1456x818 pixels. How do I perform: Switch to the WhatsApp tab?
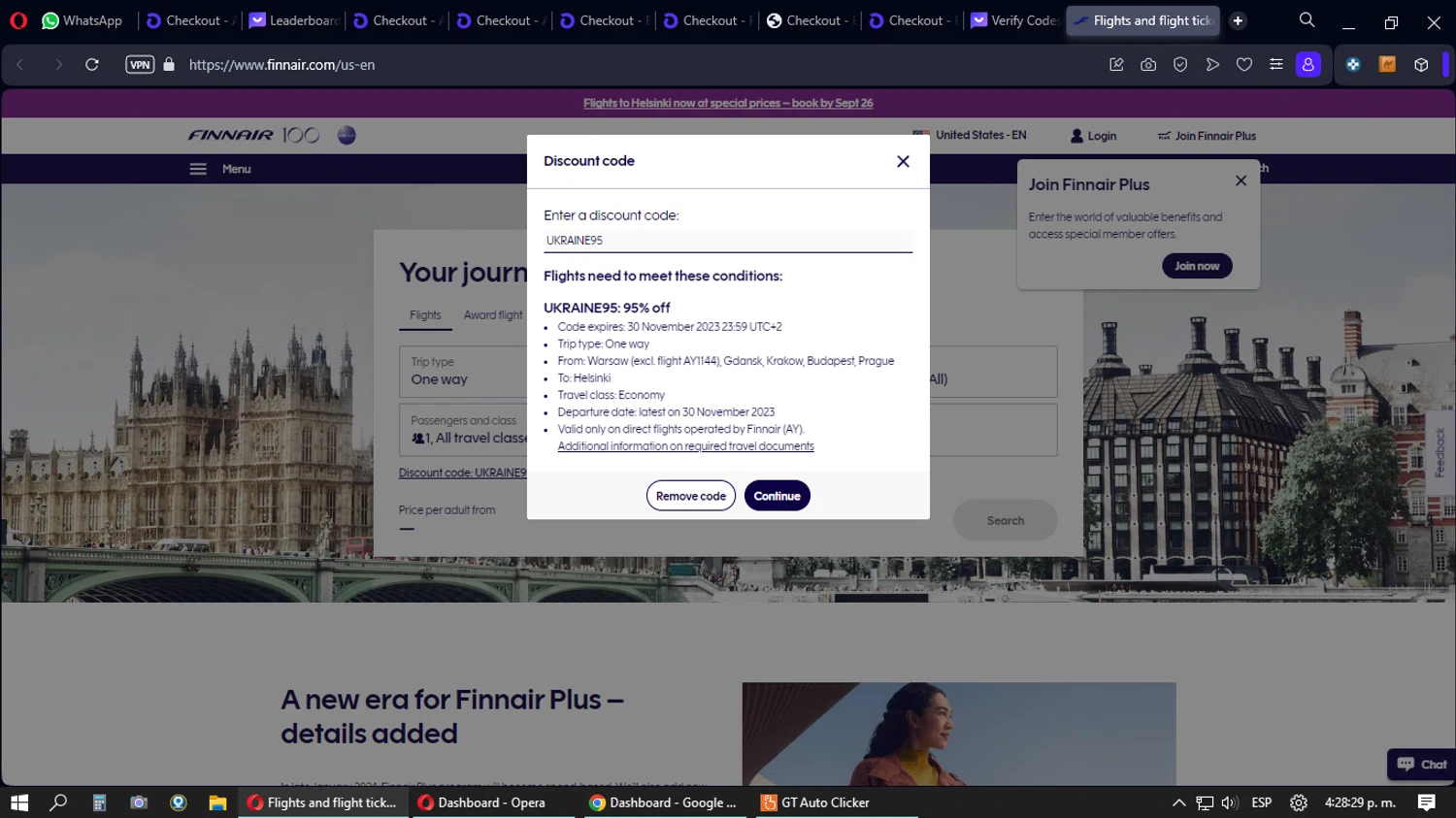pos(83,20)
